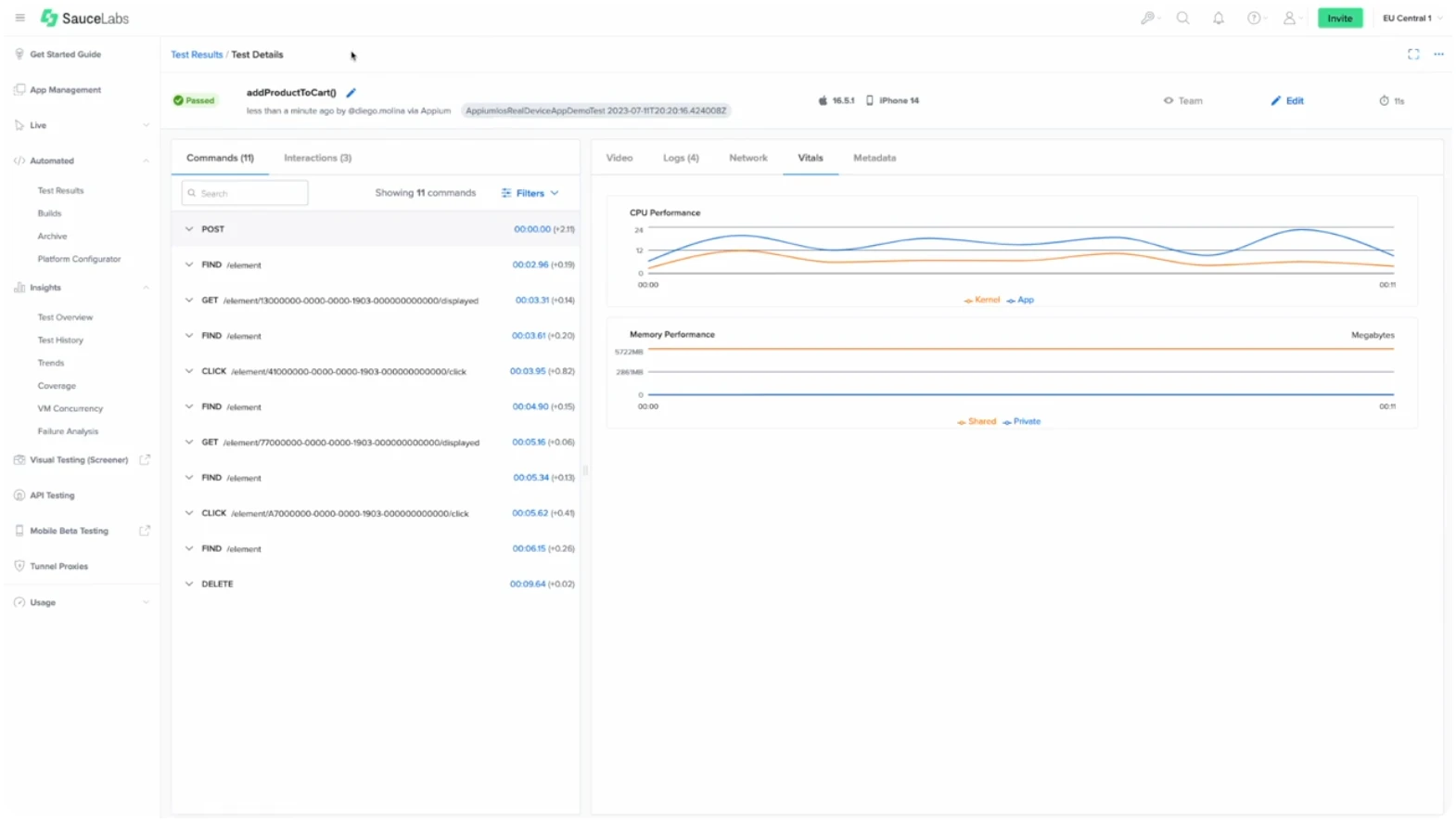Click the Get Started Guide lightbulb icon

[x=19, y=54]
